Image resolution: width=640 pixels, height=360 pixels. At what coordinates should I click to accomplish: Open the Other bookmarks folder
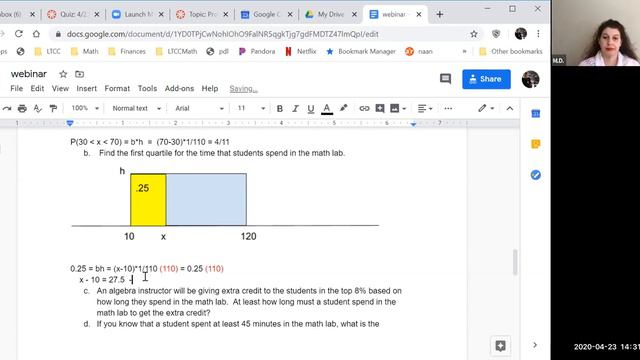(x=511, y=51)
